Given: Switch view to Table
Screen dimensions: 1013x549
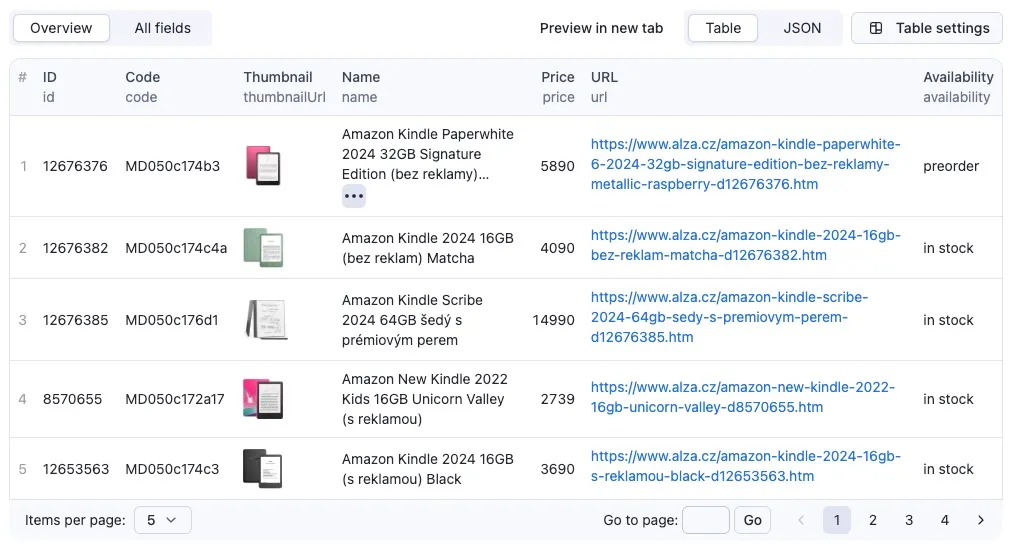Looking at the screenshot, I should 723,28.
